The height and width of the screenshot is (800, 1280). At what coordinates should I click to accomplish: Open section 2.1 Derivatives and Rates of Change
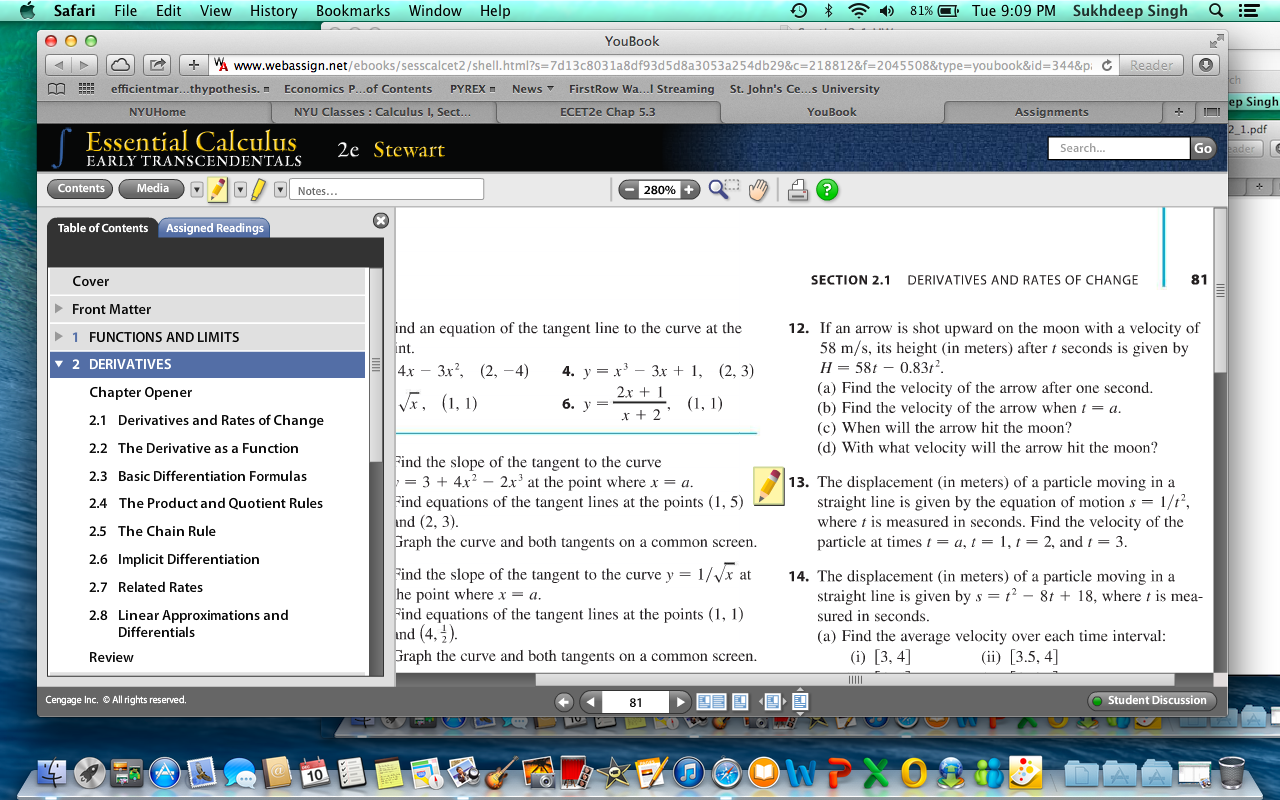206,420
